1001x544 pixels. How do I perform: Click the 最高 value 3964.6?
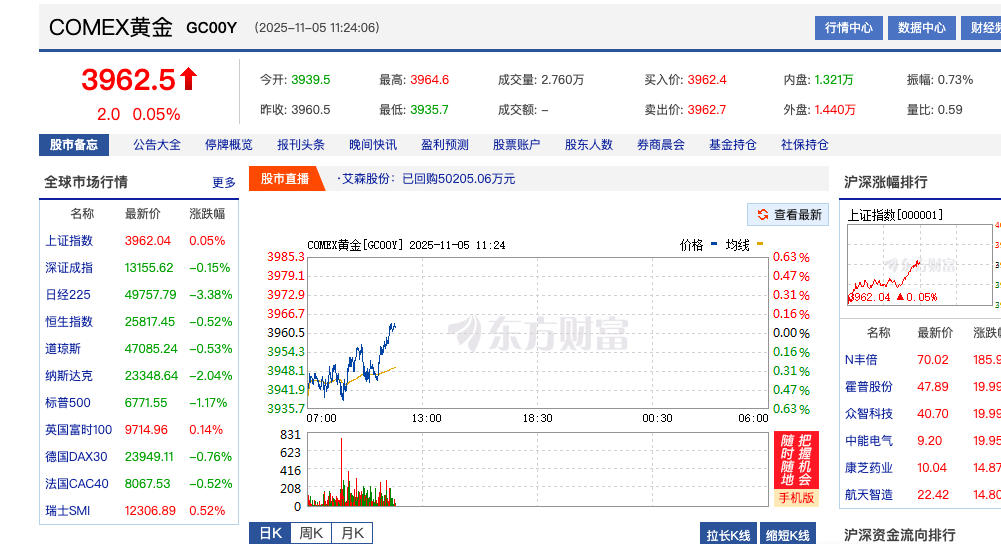430,80
